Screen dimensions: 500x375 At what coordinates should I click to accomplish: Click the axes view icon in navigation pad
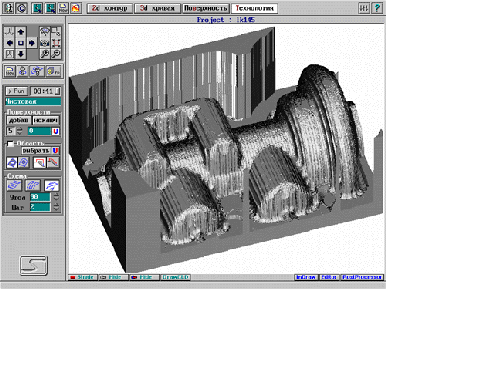pyautogui.click(x=9, y=32)
